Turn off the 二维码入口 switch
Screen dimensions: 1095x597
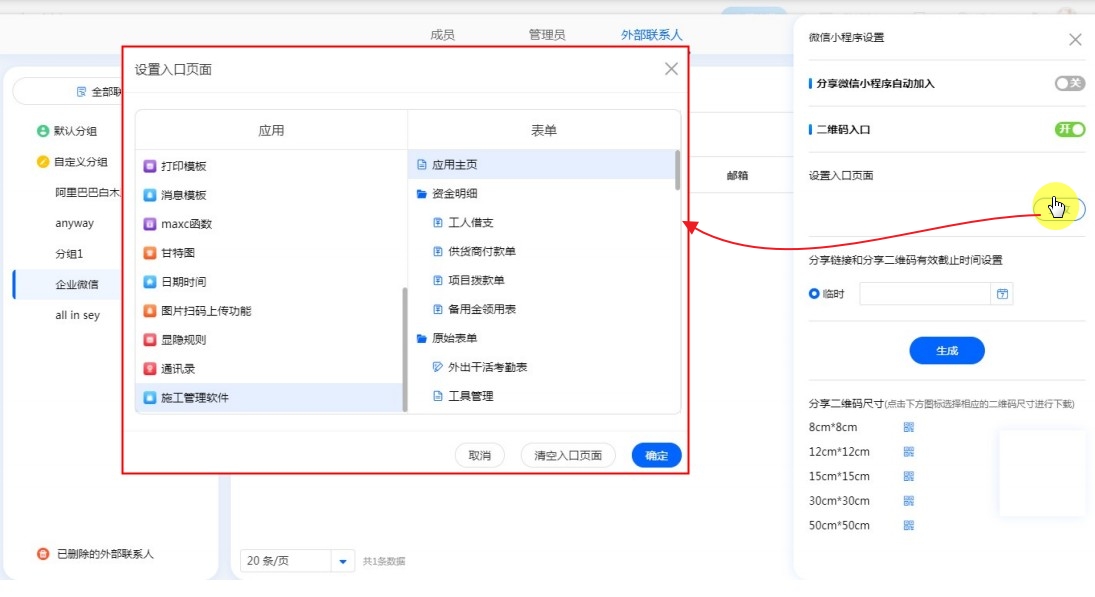tap(1069, 129)
